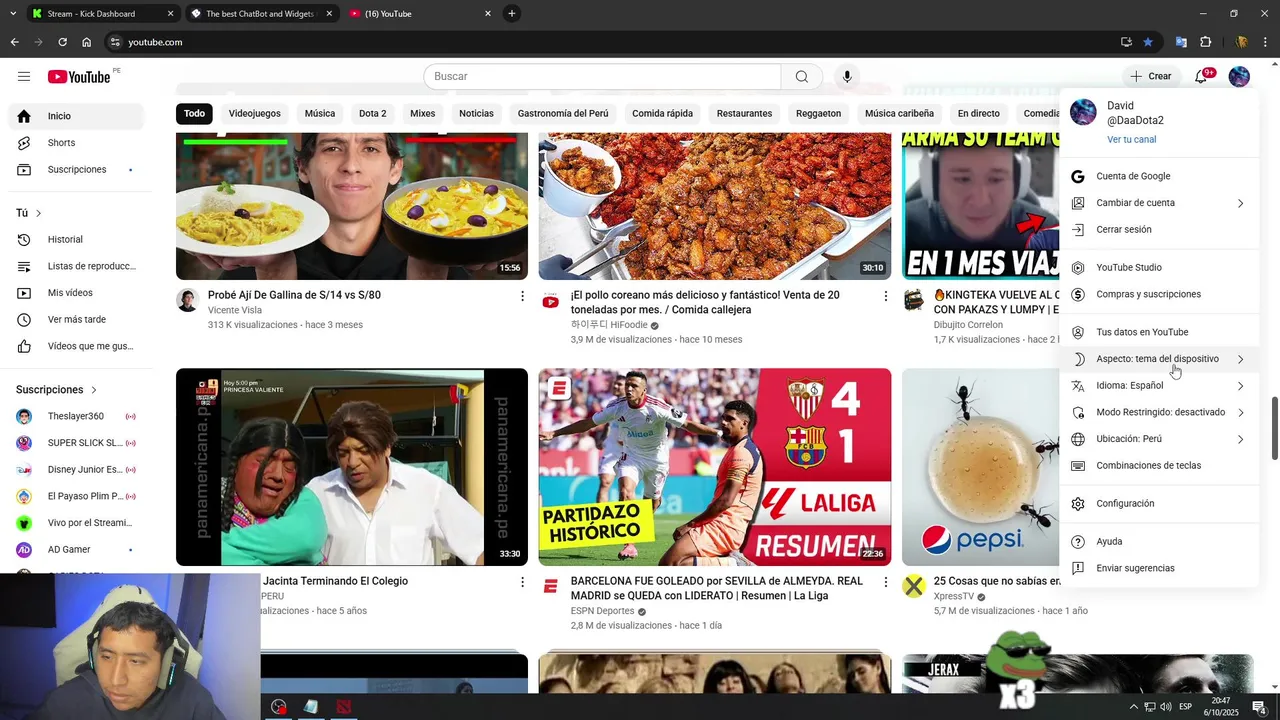Expand the Suscripciones section heading
Viewport: 1280px width, 720px height.
[57, 390]
